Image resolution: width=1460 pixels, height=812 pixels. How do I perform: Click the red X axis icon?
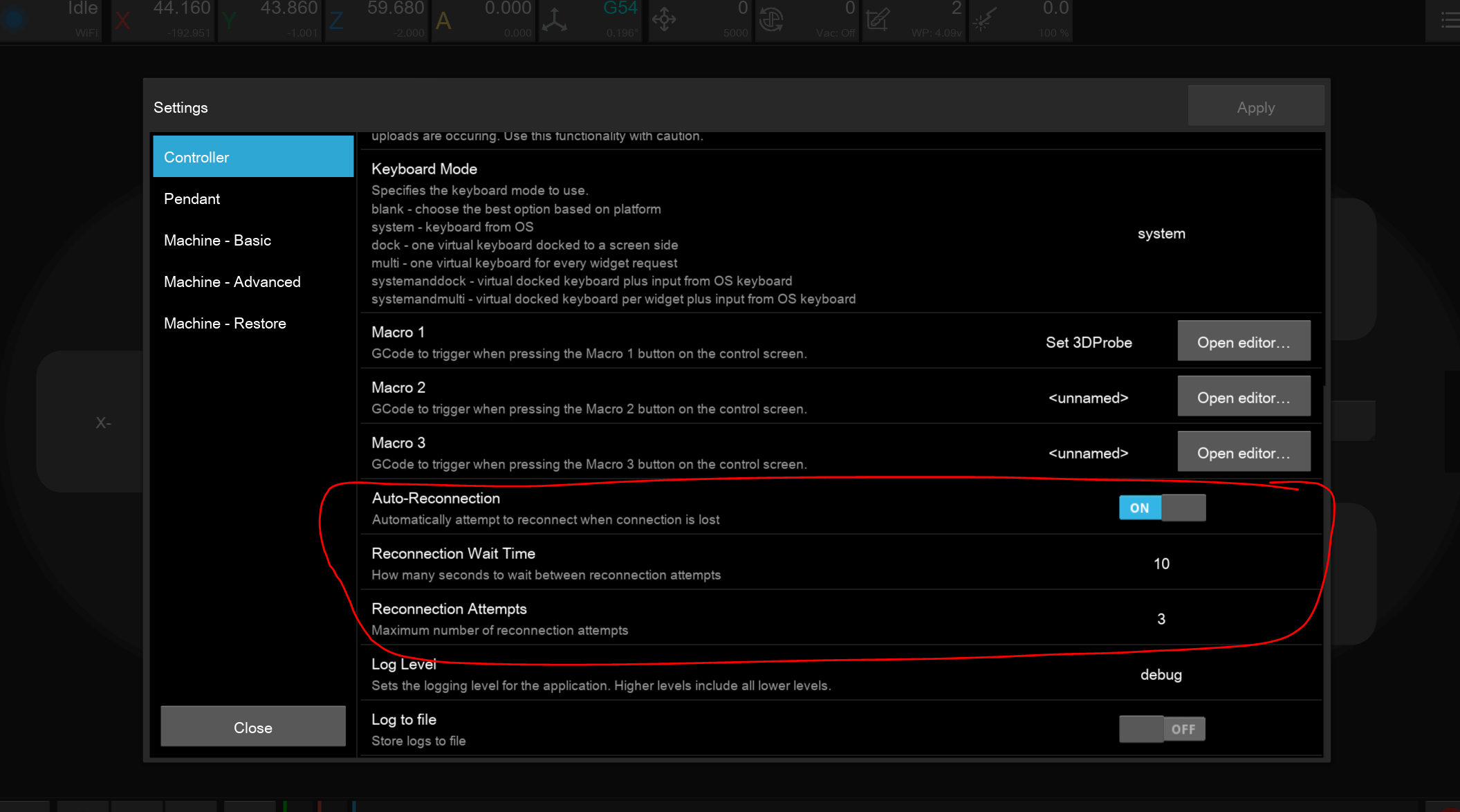click(x=123, y=21)
